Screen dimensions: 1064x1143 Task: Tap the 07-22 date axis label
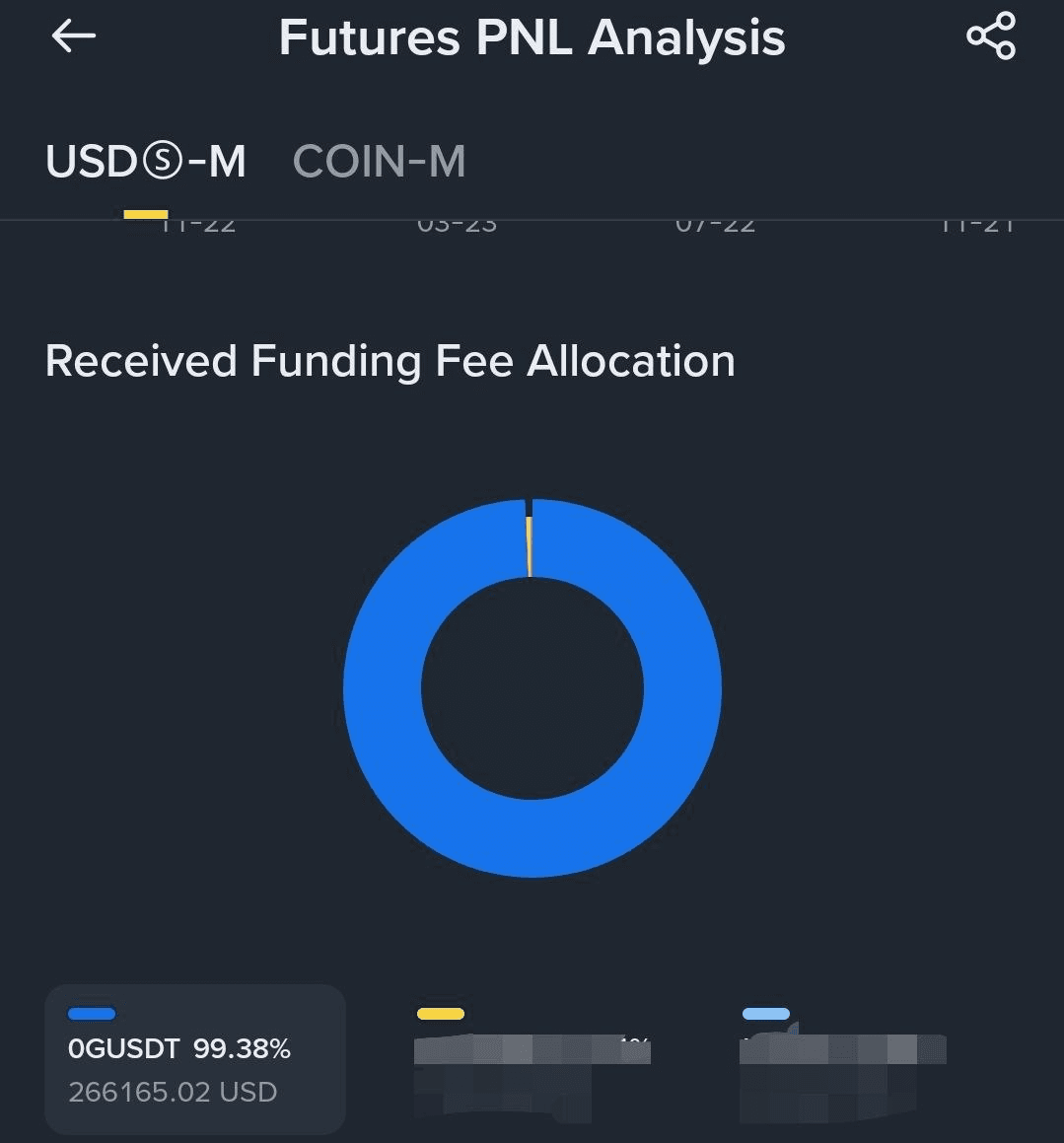[x=715, y=226]
